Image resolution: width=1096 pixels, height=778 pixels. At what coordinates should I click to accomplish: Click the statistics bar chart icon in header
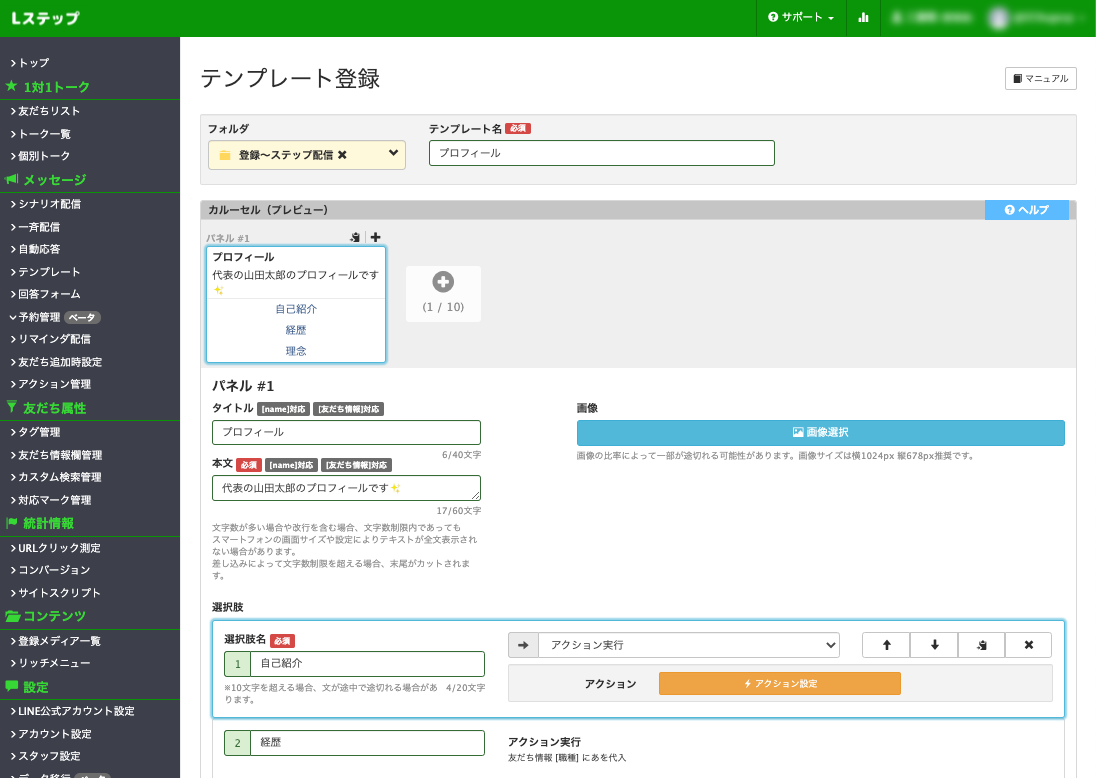(x=863, y=18)
